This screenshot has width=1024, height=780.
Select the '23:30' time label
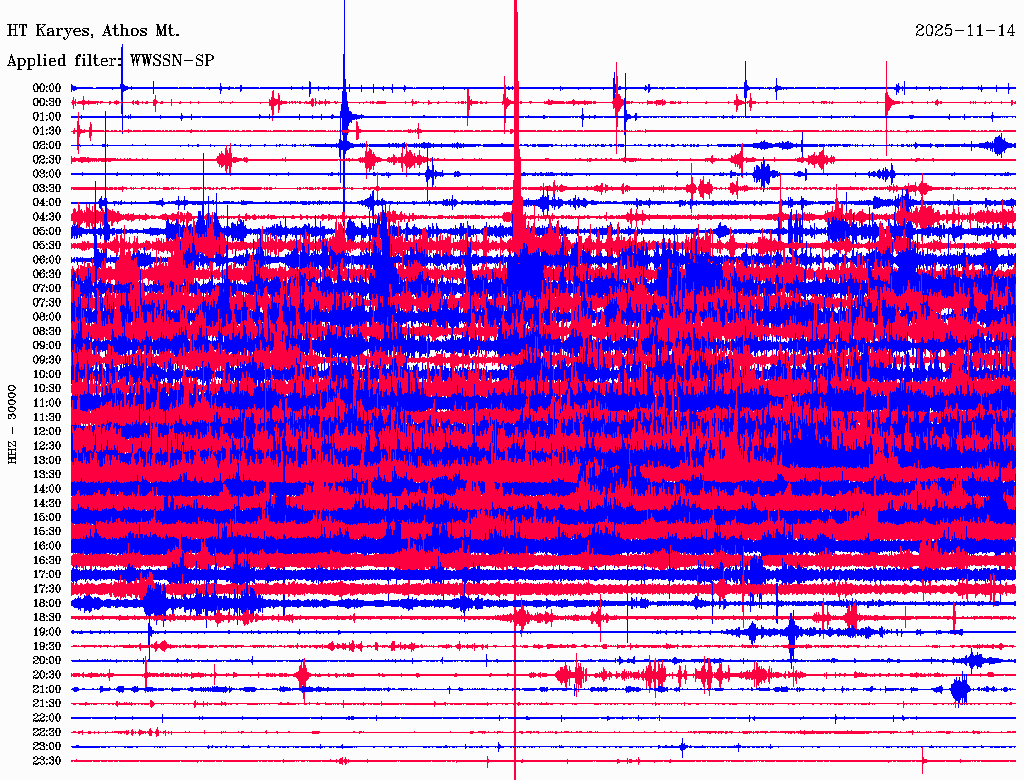point(47,761)
